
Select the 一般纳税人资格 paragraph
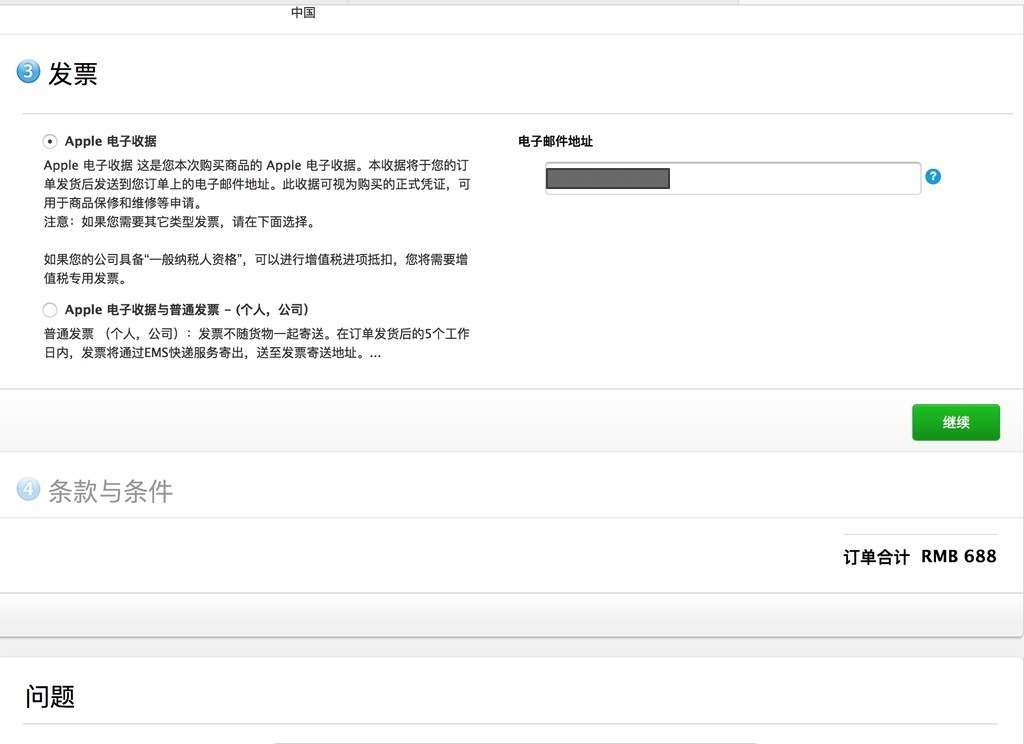click(x=256, y=268)
